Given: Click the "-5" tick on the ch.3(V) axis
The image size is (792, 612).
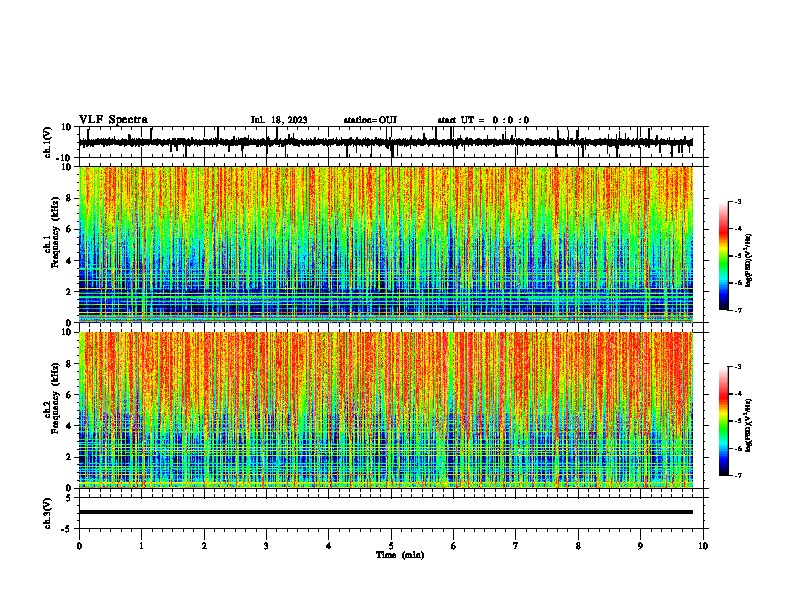Looking at the screenshot, I should click(67, 529).
